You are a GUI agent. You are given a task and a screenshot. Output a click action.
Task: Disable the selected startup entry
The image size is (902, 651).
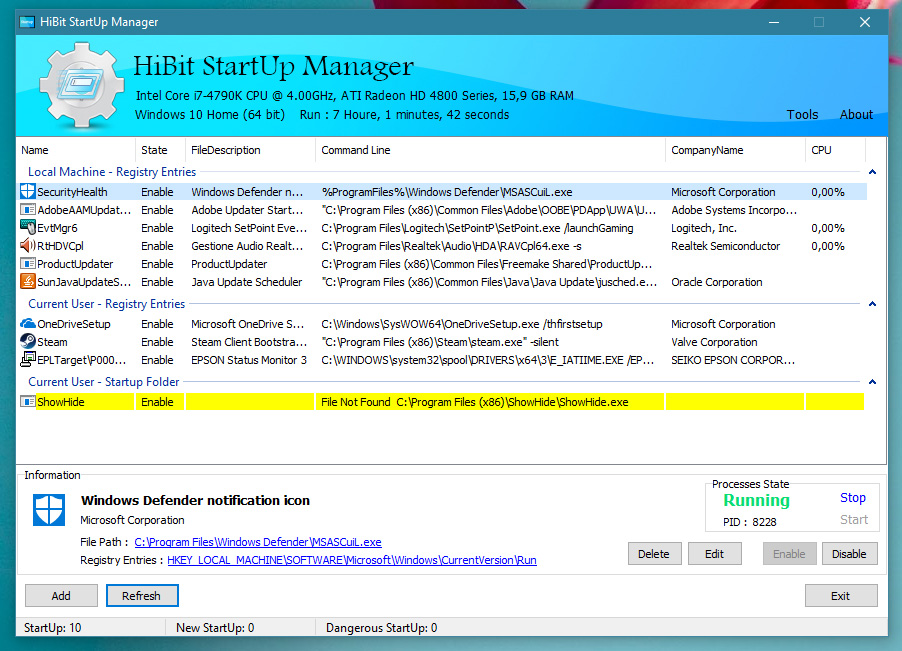coord(849,554)
